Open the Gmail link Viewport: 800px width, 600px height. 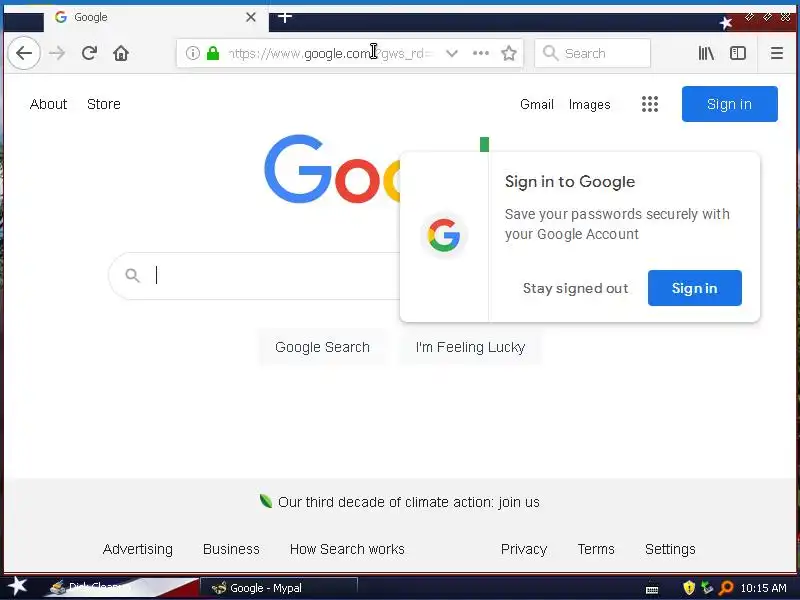[x=537, y=104]
